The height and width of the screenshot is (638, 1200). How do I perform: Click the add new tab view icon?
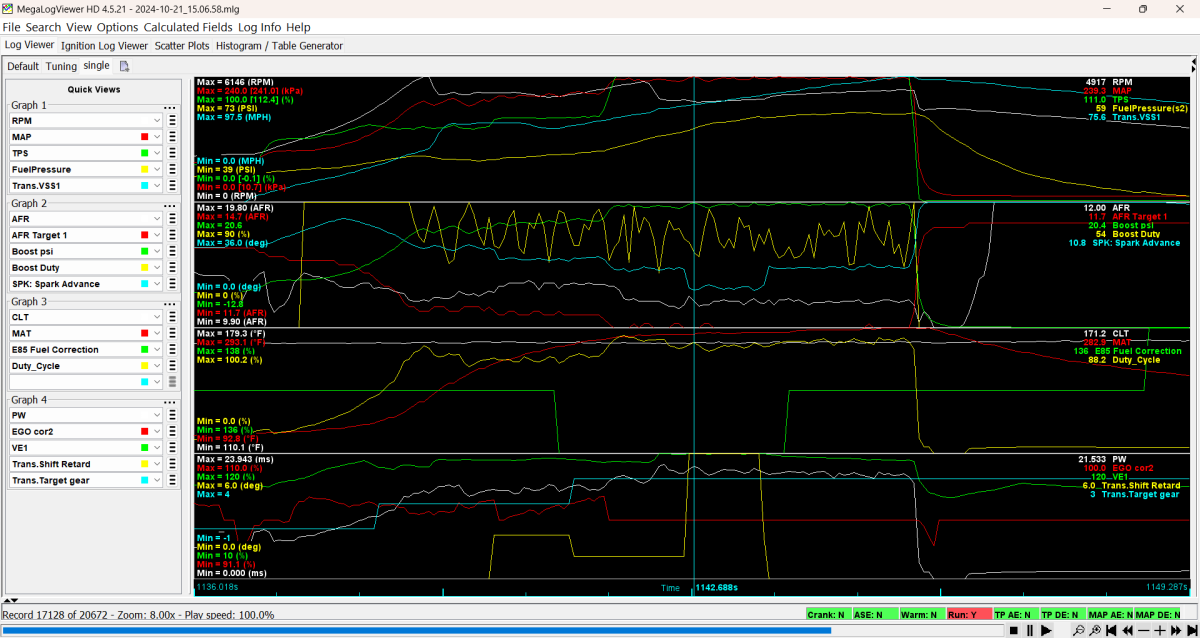(x=125, y=66)
